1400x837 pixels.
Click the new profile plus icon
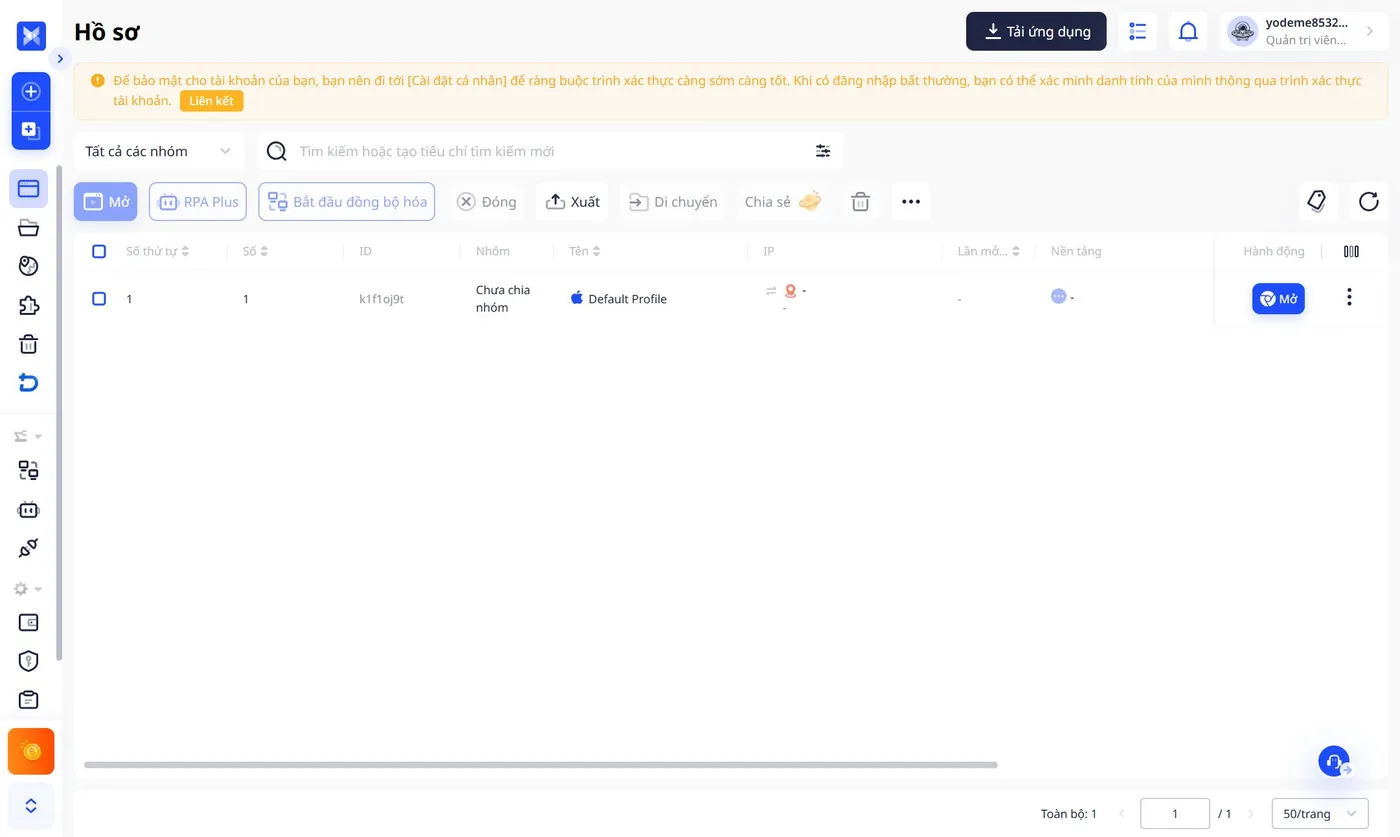point(31,91)
